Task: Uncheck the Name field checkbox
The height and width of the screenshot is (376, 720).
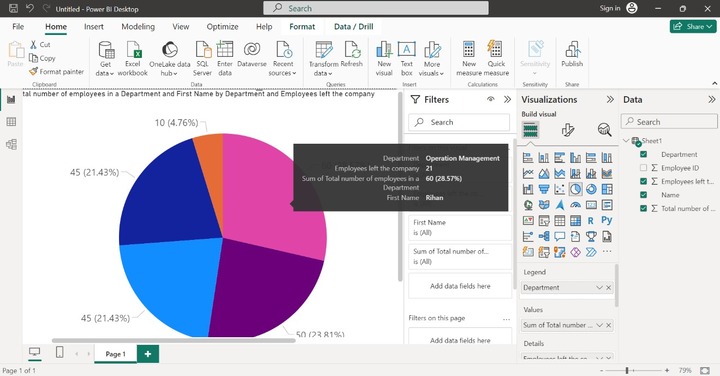Action: tap(643, 195)
